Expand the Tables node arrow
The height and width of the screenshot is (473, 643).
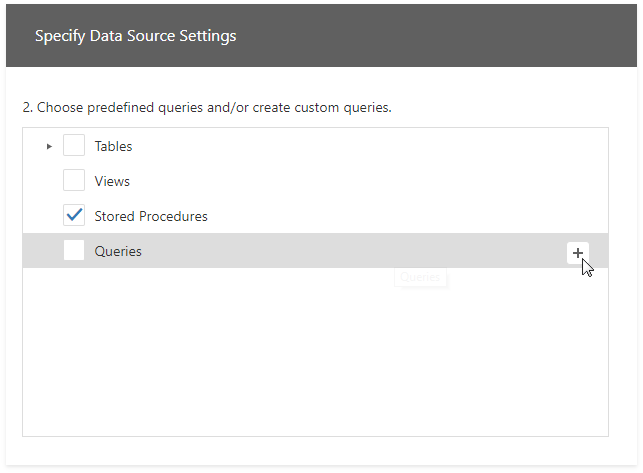coord(49,147)
